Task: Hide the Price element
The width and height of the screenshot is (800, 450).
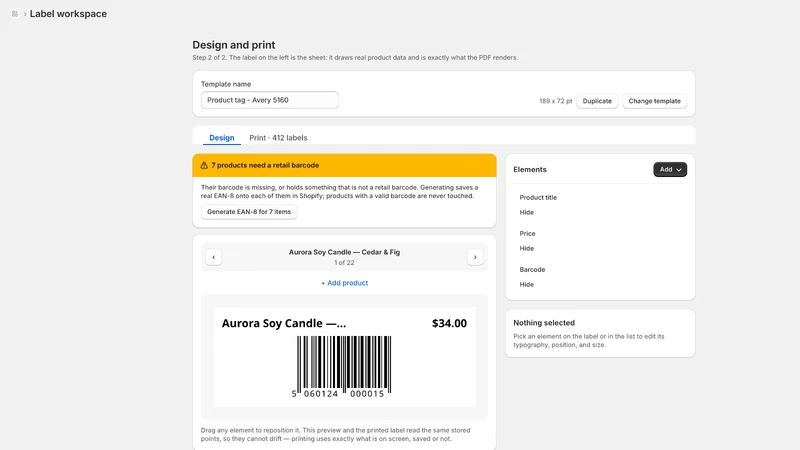Action: pos(527,248)
